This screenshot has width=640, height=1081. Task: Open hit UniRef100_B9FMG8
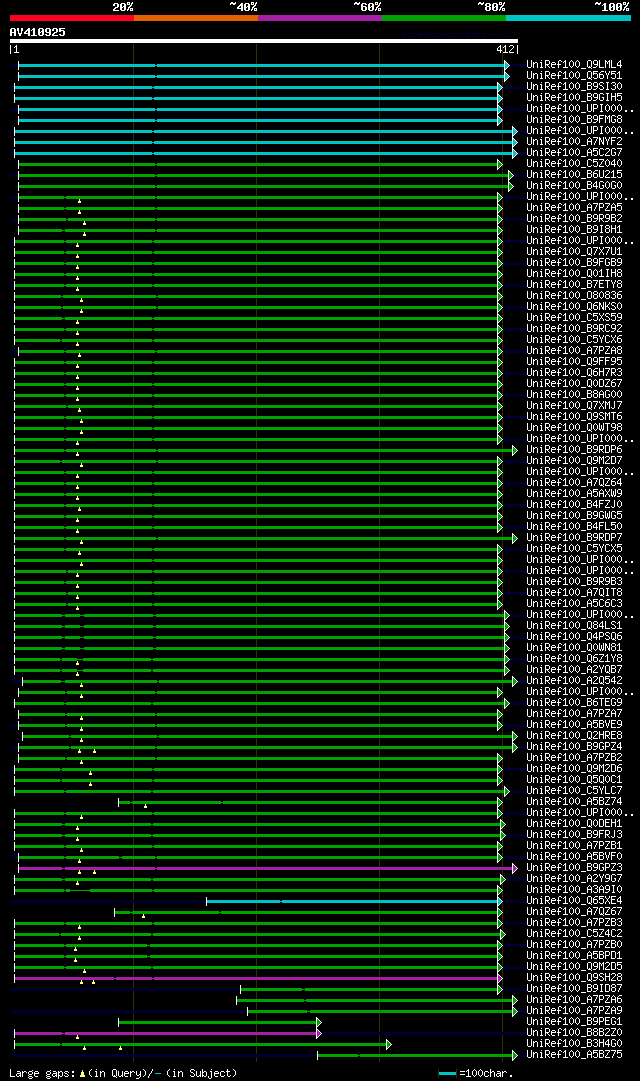[x=574, y=120]
